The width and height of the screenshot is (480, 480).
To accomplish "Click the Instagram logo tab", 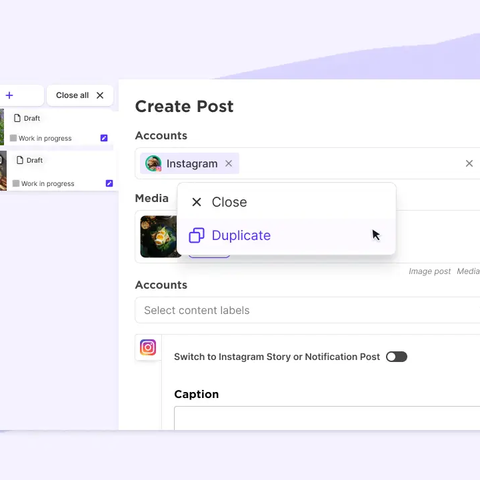I will [x=148, y=347].
